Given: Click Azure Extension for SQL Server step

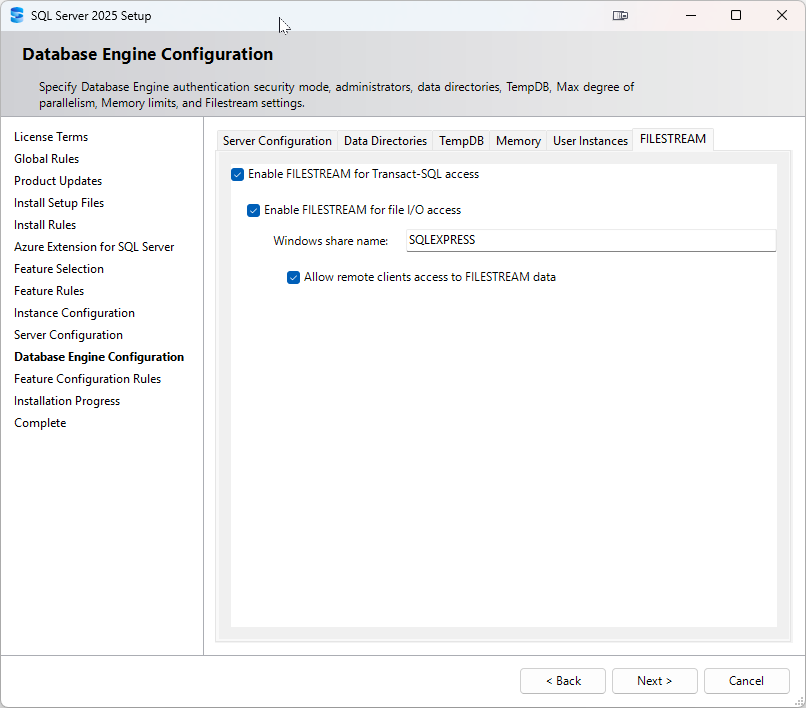Looking at the screenshot, I should coord(94,247).
